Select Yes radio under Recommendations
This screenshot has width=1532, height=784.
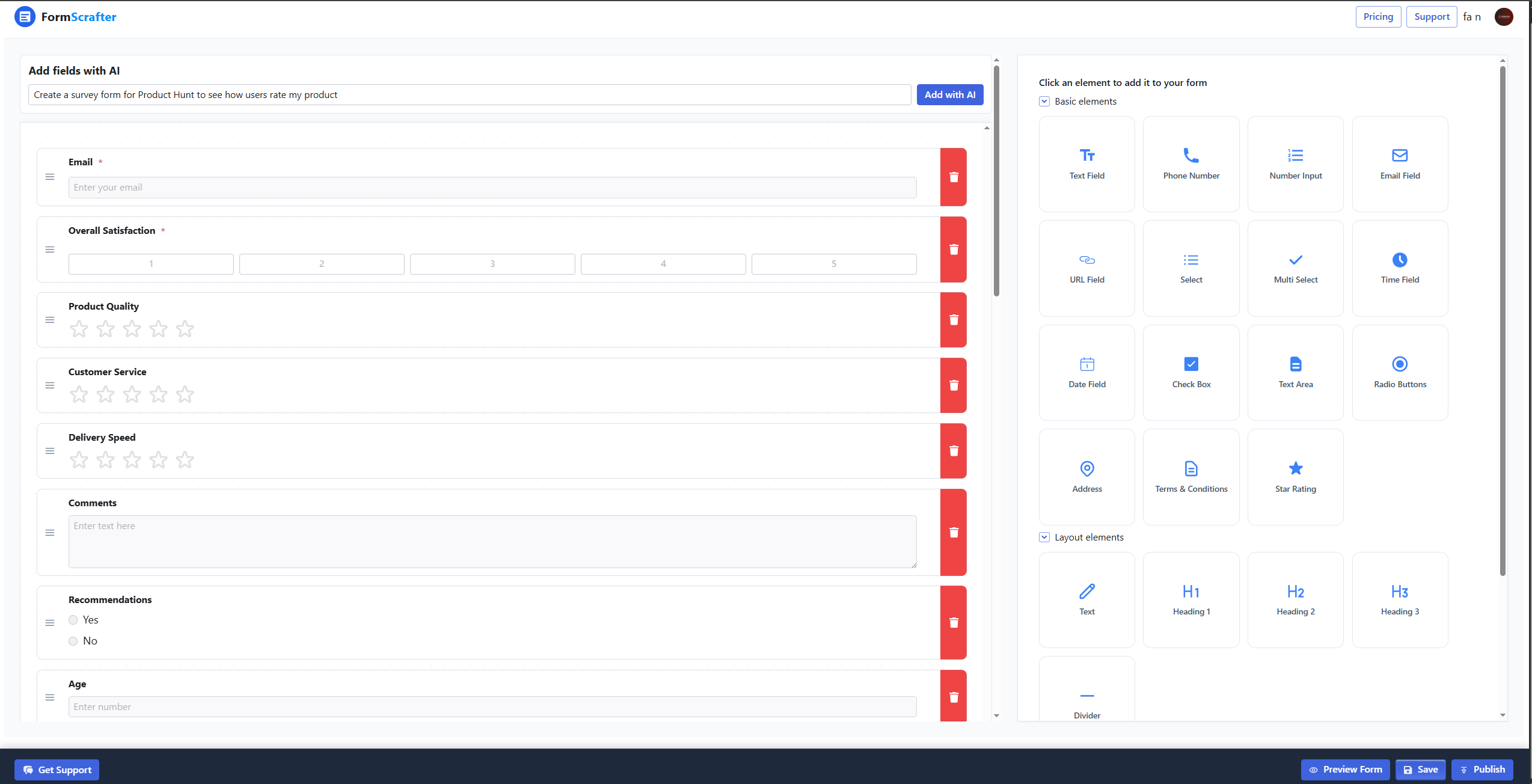[73, 620]
